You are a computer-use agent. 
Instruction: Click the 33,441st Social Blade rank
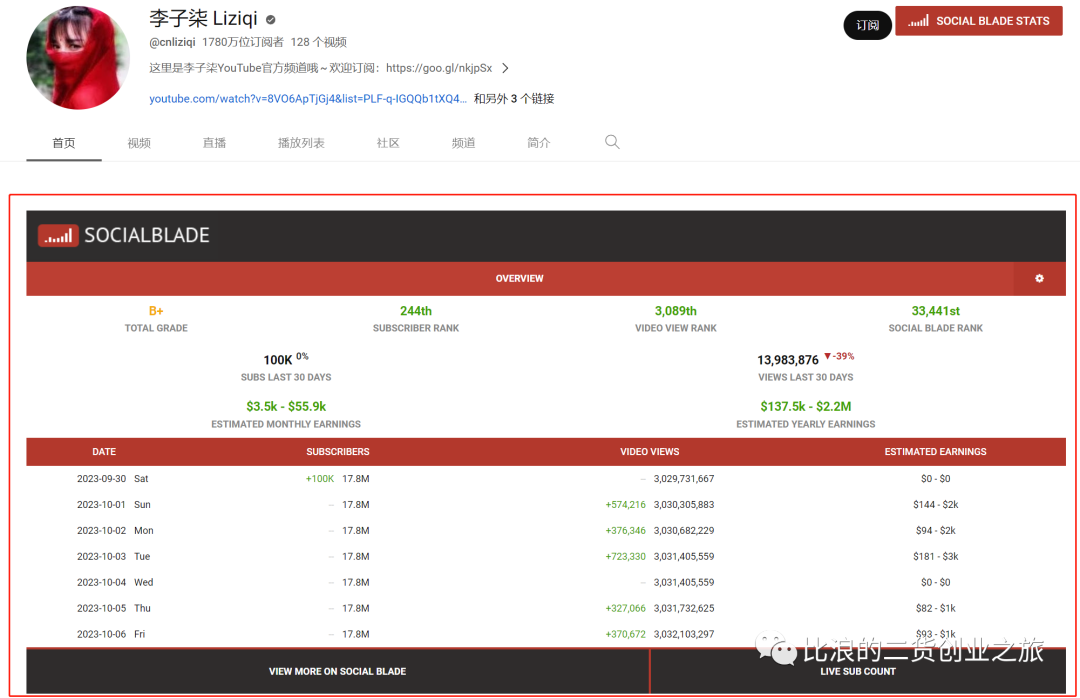935,311
